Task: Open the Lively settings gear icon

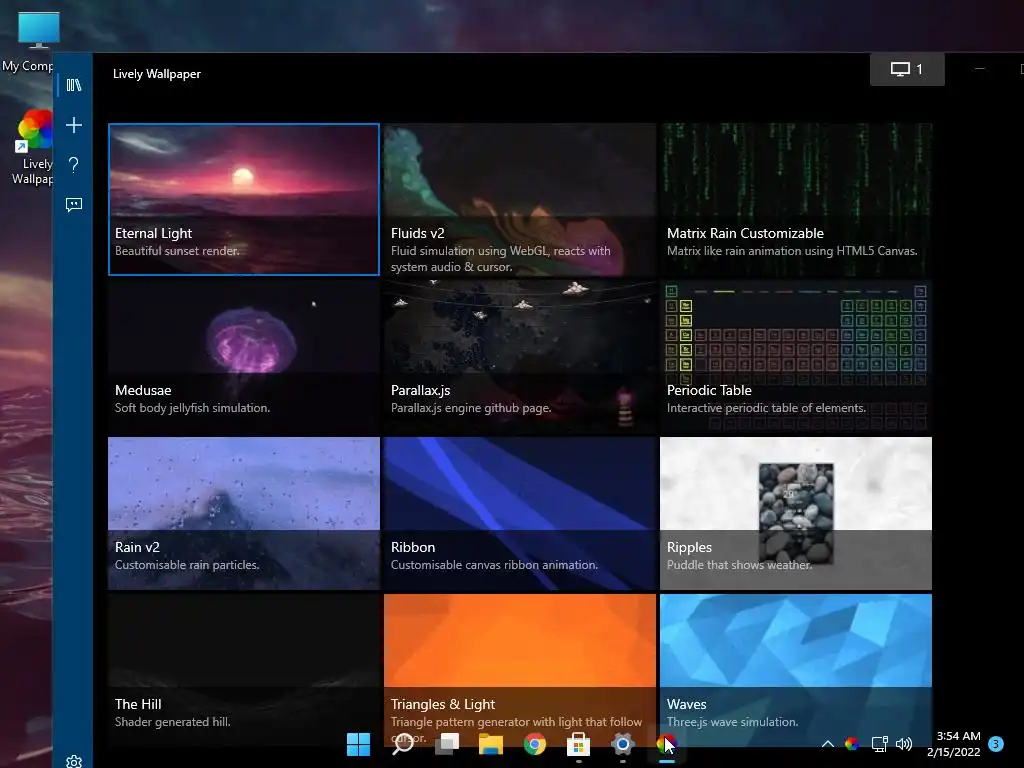Action: coord(74,761)
